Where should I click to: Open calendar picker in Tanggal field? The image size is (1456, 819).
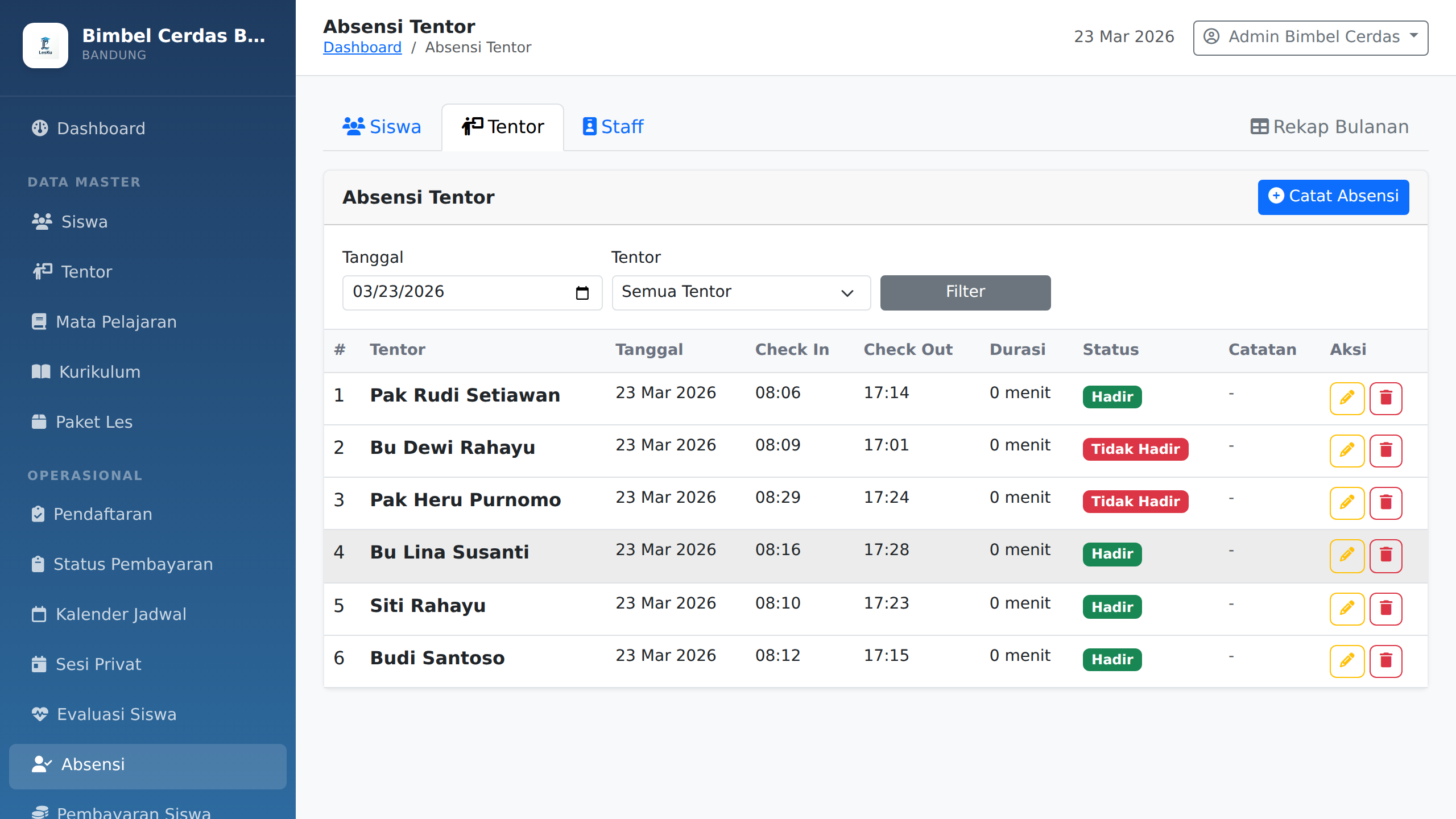(x=582, y=293)
